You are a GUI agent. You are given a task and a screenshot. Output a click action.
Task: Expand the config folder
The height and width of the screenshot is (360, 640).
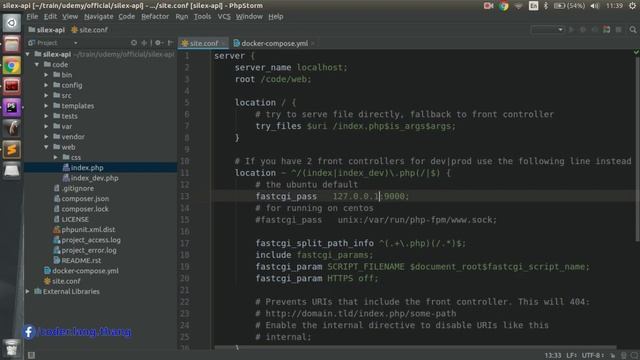click(46, 85)
